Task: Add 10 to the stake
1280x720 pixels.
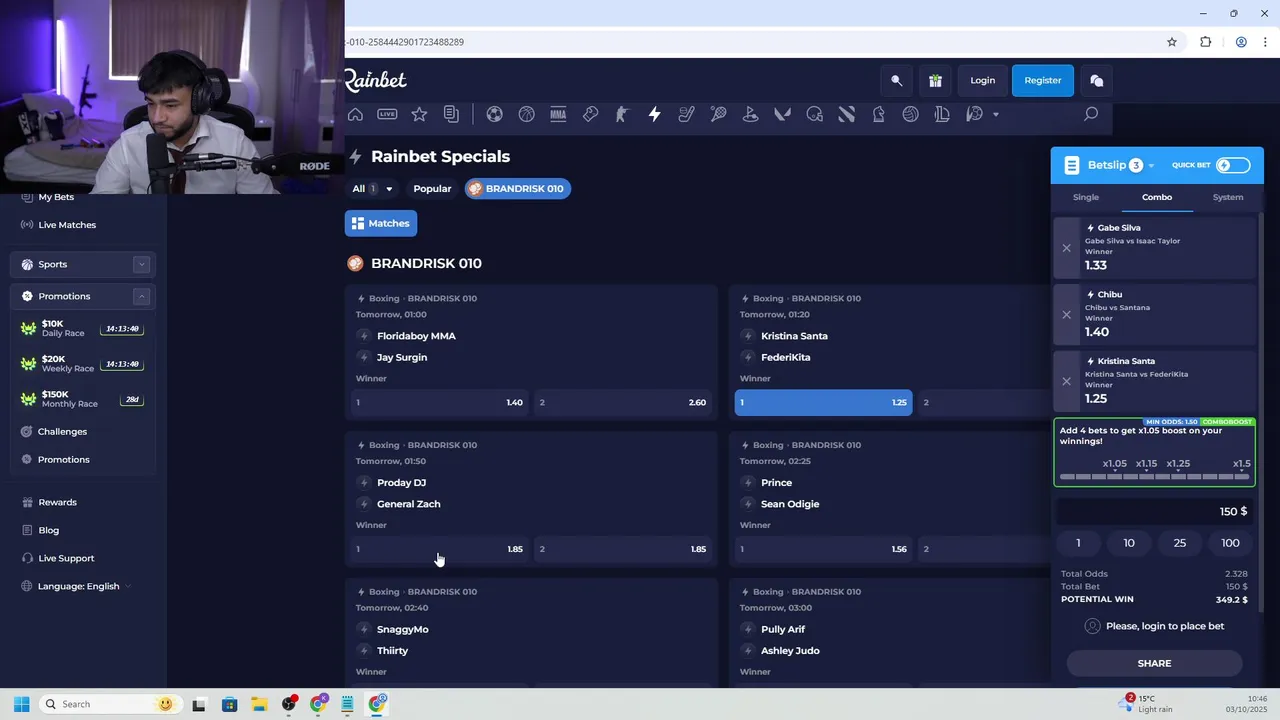Action: pos(1129,543)
